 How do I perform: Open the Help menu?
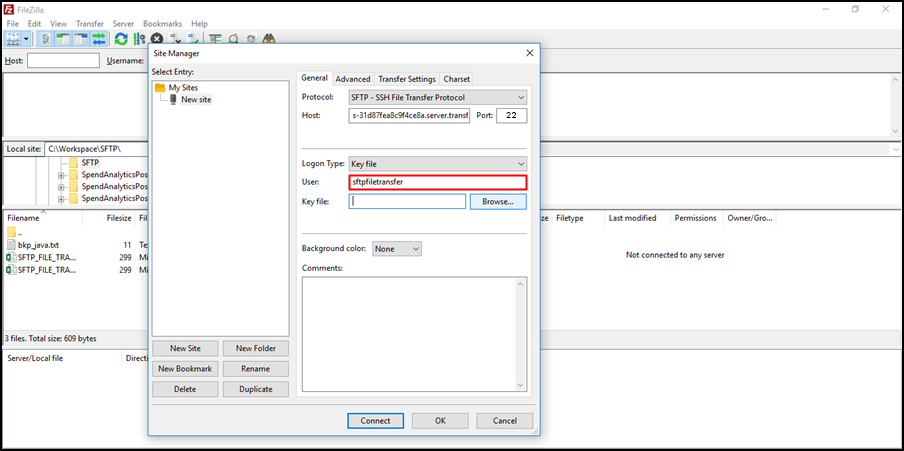point(199,24)
